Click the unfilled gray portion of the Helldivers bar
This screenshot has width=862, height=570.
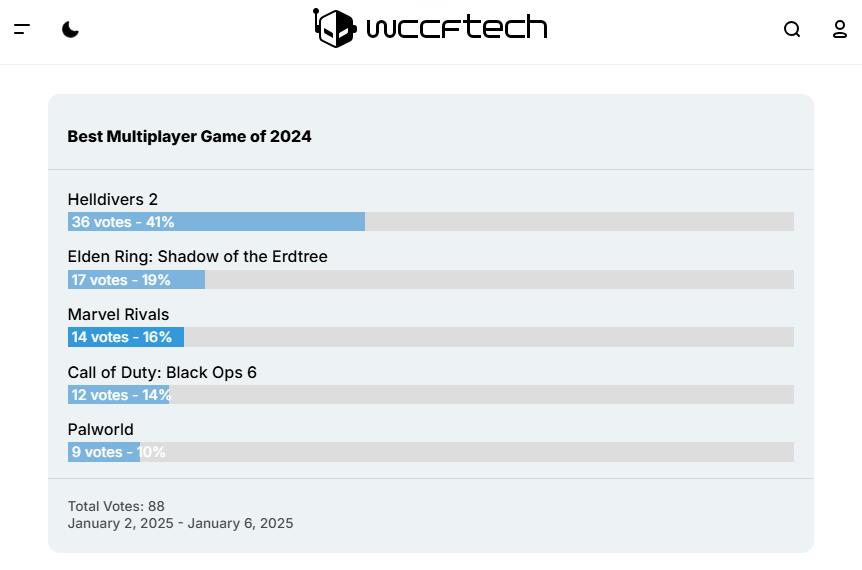point(579,222)
